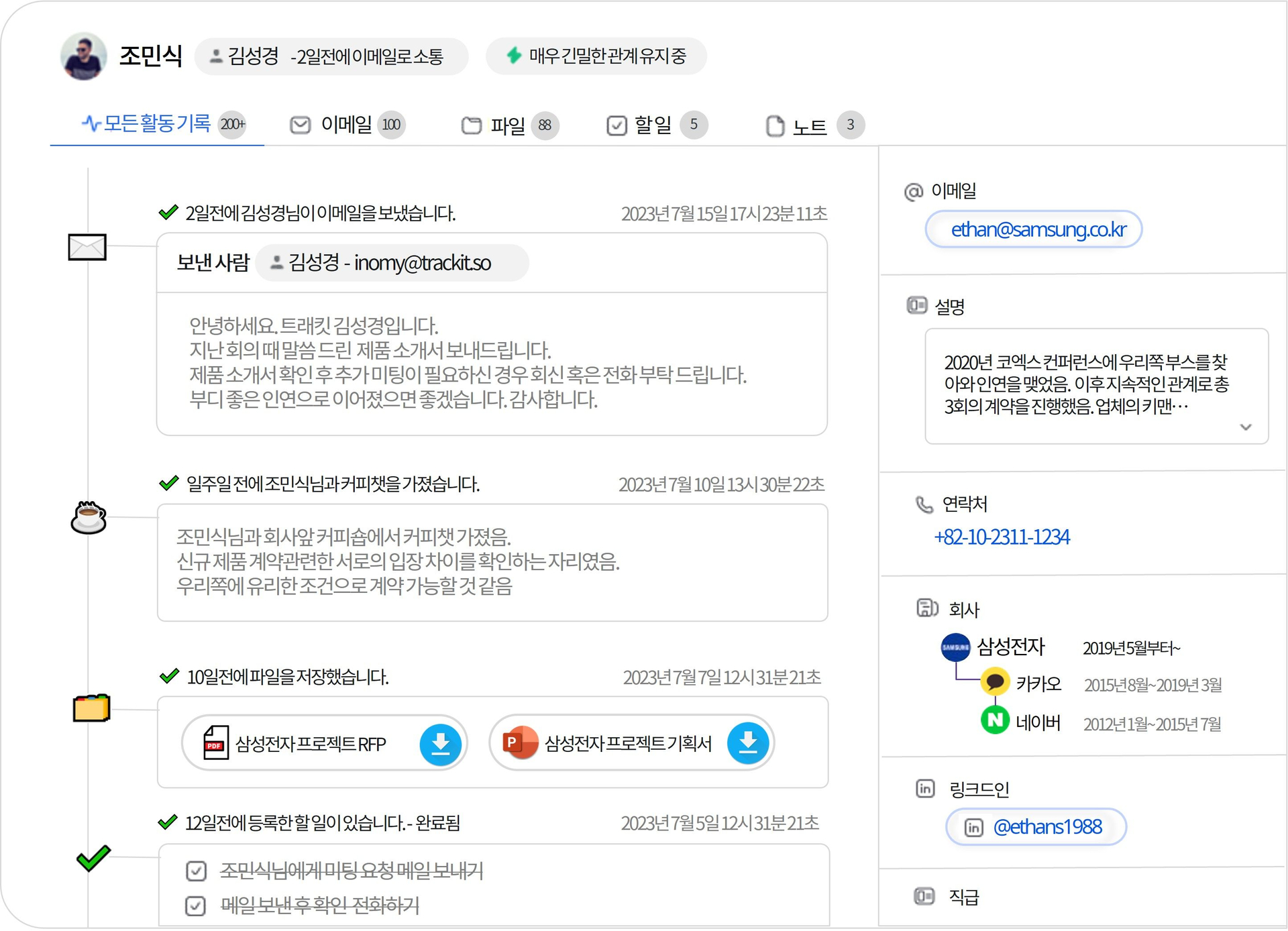Open LinkedIn profile @ethans1988
Viewport: 1288px width, 931px height.
(x=1036, y=827)
